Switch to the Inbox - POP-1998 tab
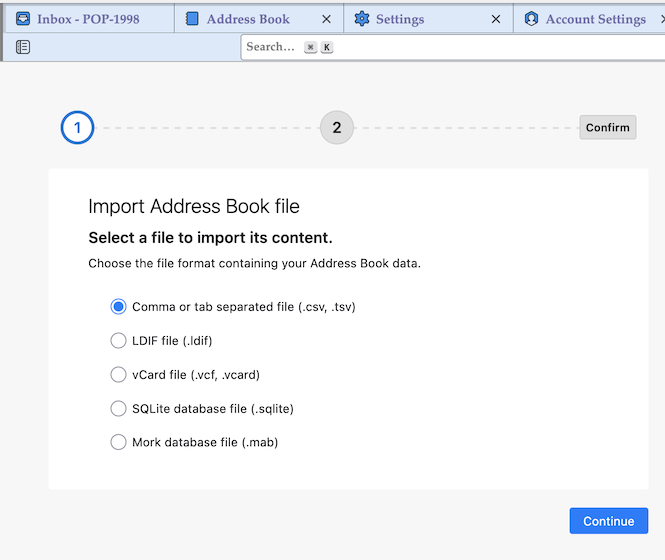 88,19
